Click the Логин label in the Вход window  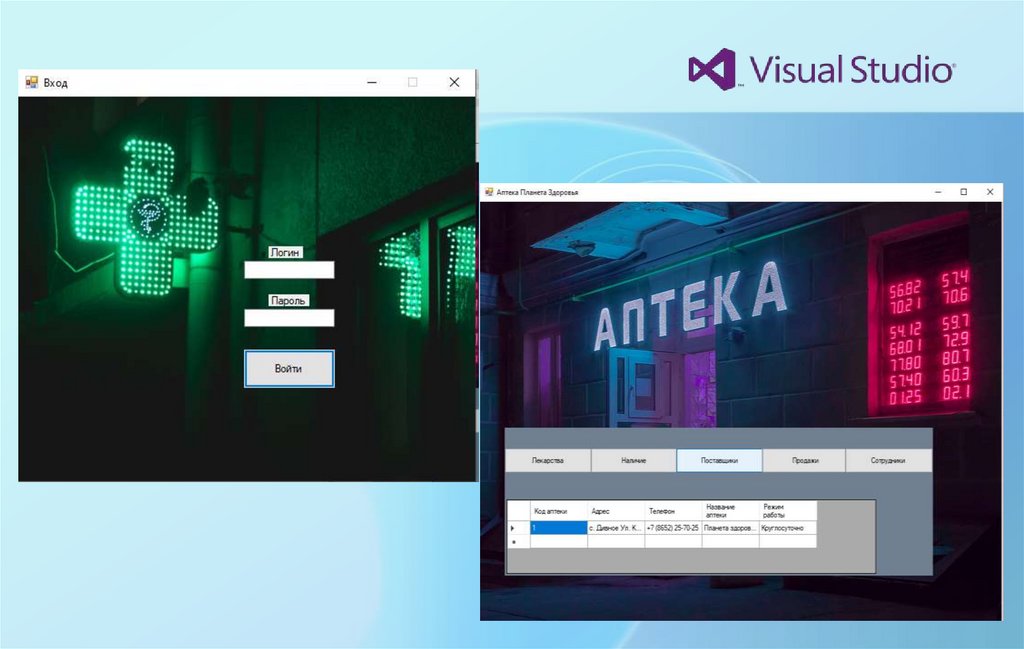[x=285, y=252]
